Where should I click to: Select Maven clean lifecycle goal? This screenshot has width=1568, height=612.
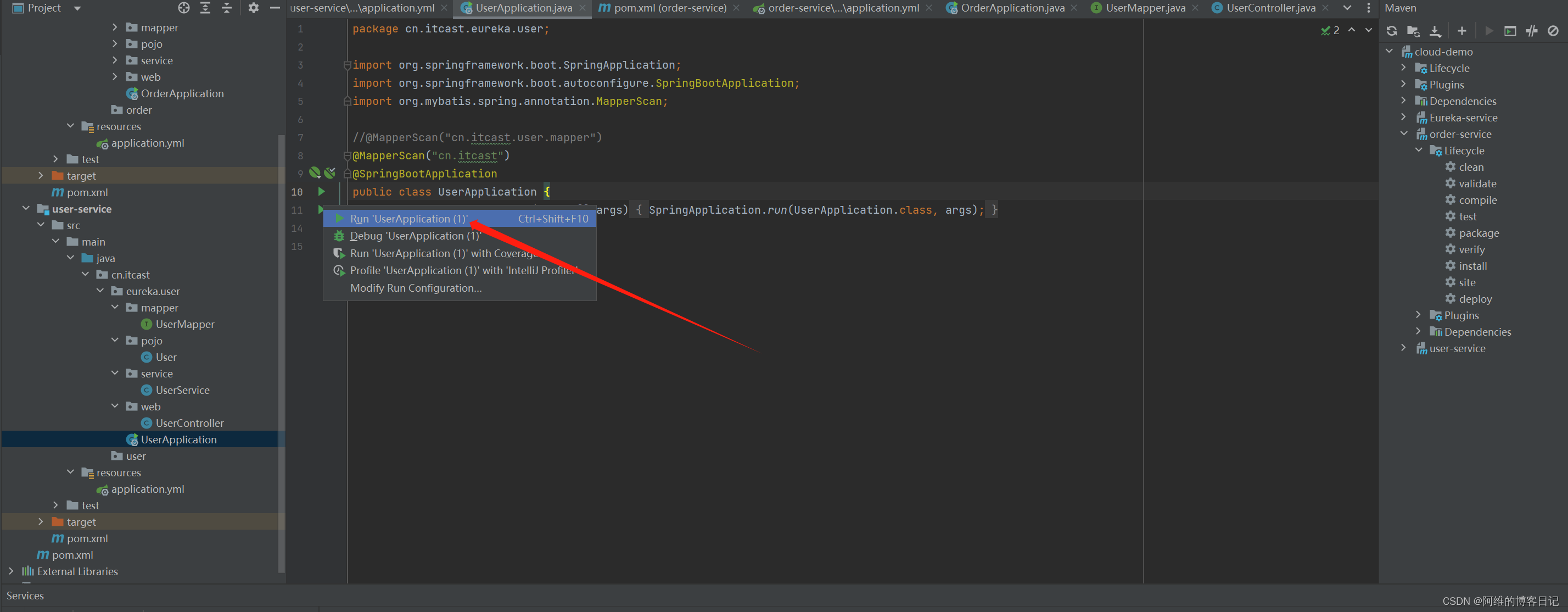click(1471, 167)
